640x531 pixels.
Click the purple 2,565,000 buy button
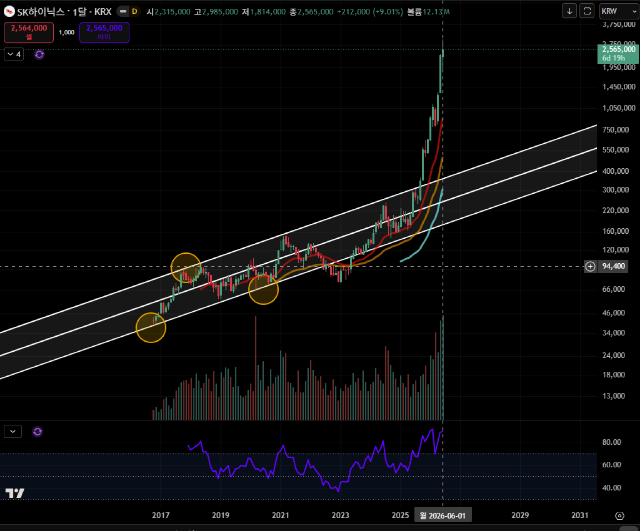click(104, 32)
